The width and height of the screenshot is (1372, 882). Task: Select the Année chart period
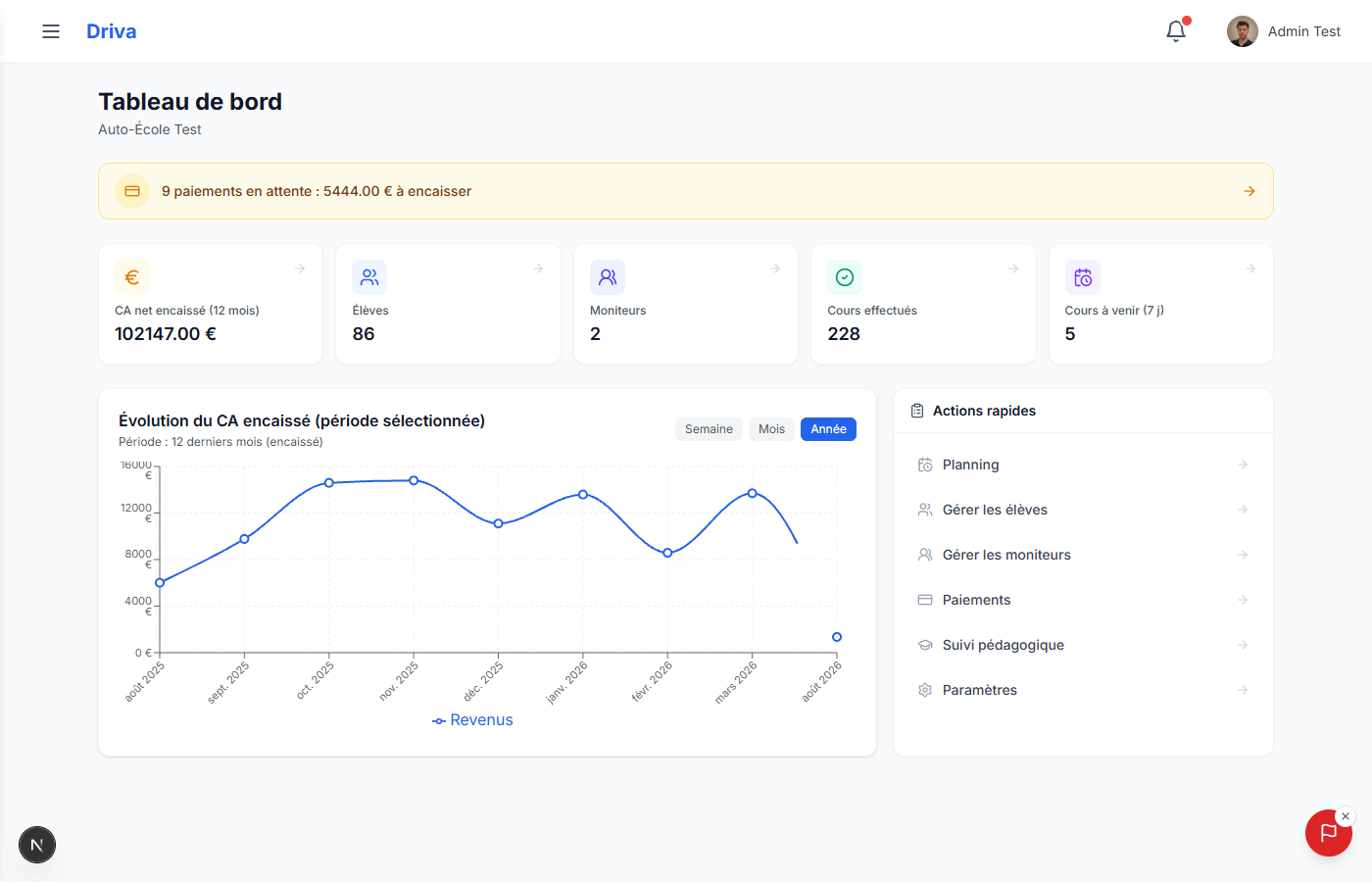click(828, 429)
